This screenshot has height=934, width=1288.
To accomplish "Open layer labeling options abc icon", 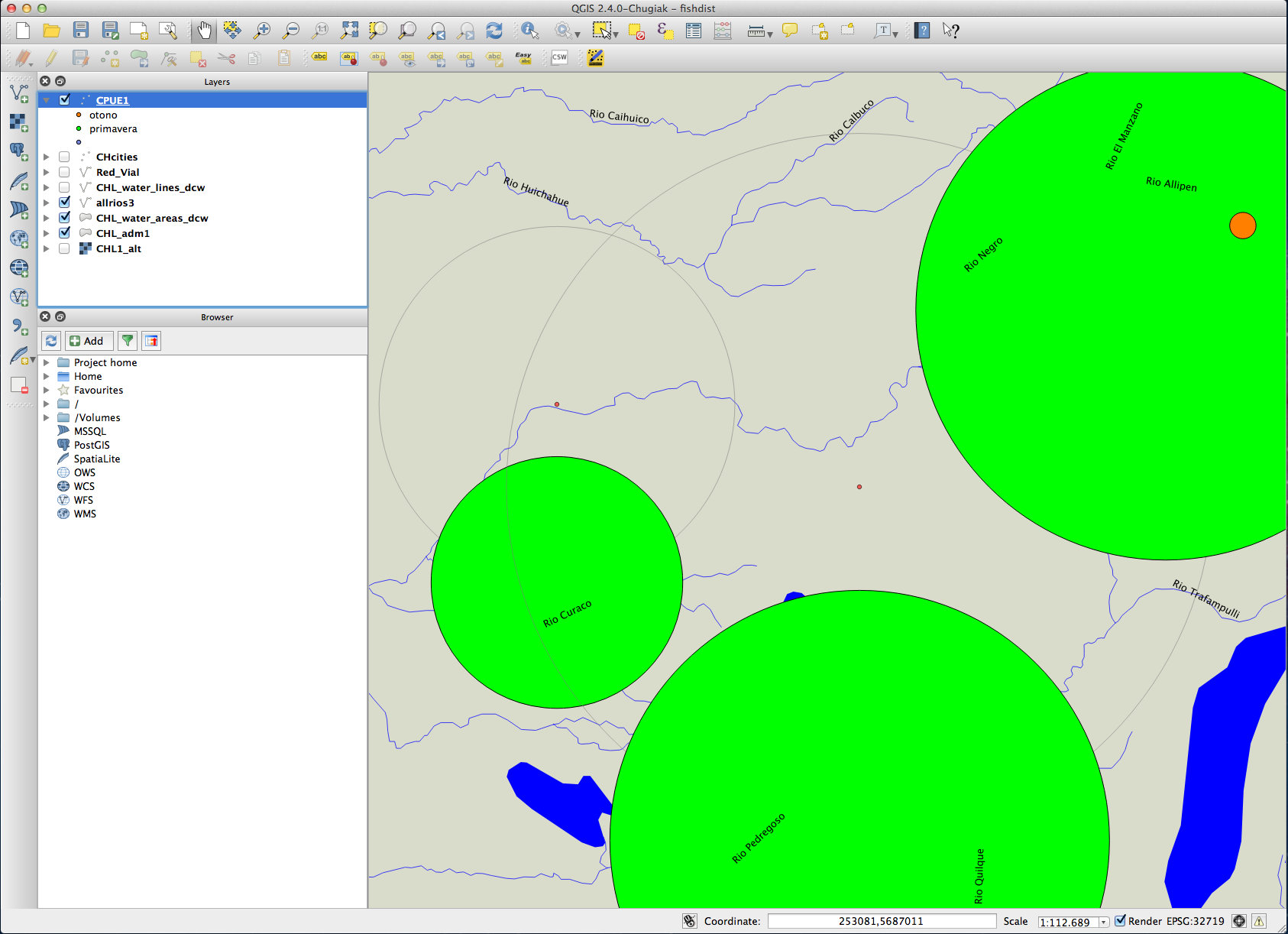I will [320, 57].
